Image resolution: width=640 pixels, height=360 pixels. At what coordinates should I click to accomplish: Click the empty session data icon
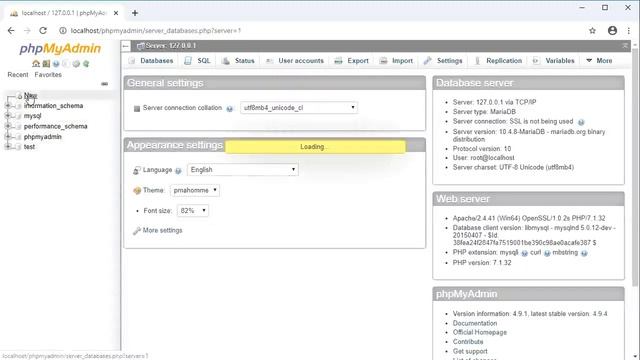46,64
